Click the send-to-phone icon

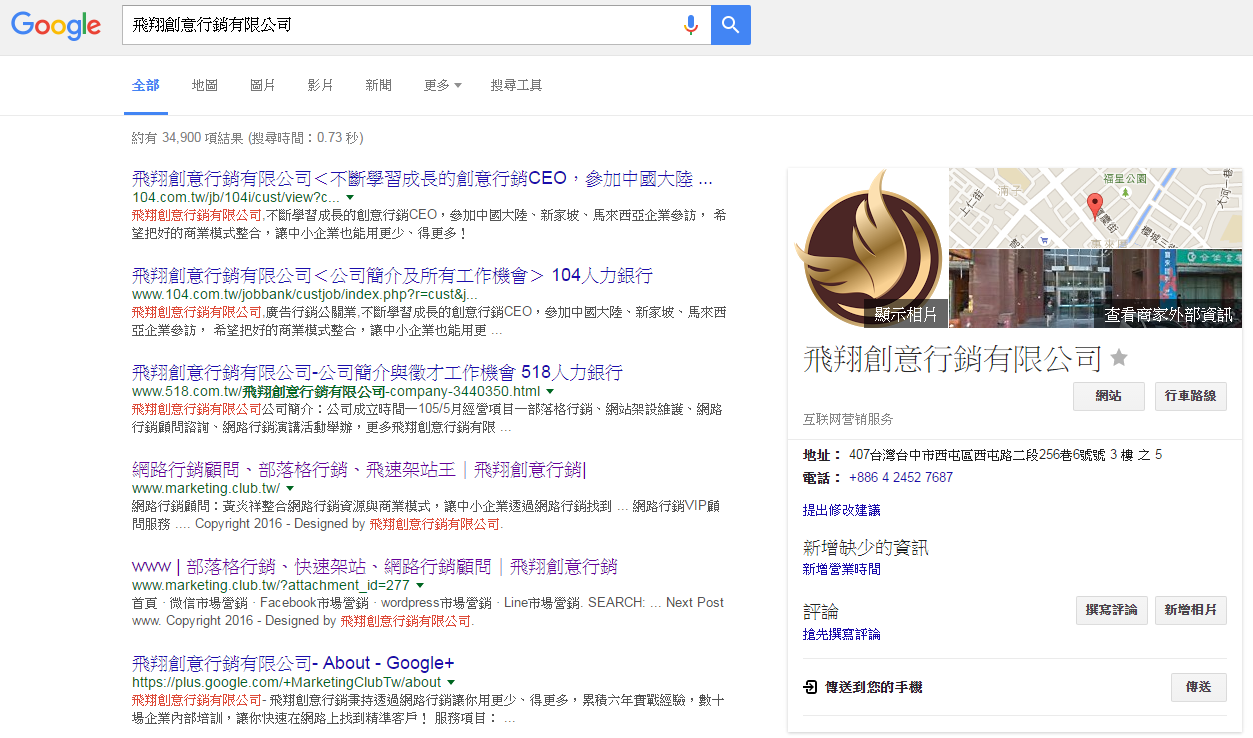[810, 688]
